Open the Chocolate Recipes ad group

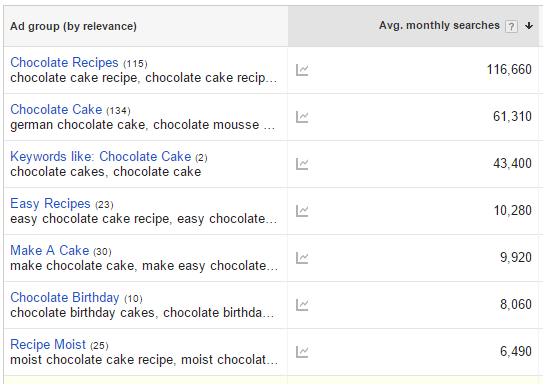tap(64, 63)
